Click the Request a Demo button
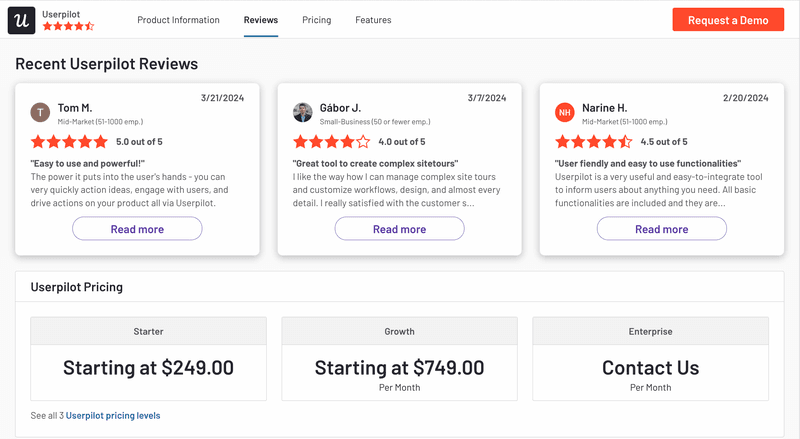The width and height of the screenshot is (800, 439). click(728, 20)
